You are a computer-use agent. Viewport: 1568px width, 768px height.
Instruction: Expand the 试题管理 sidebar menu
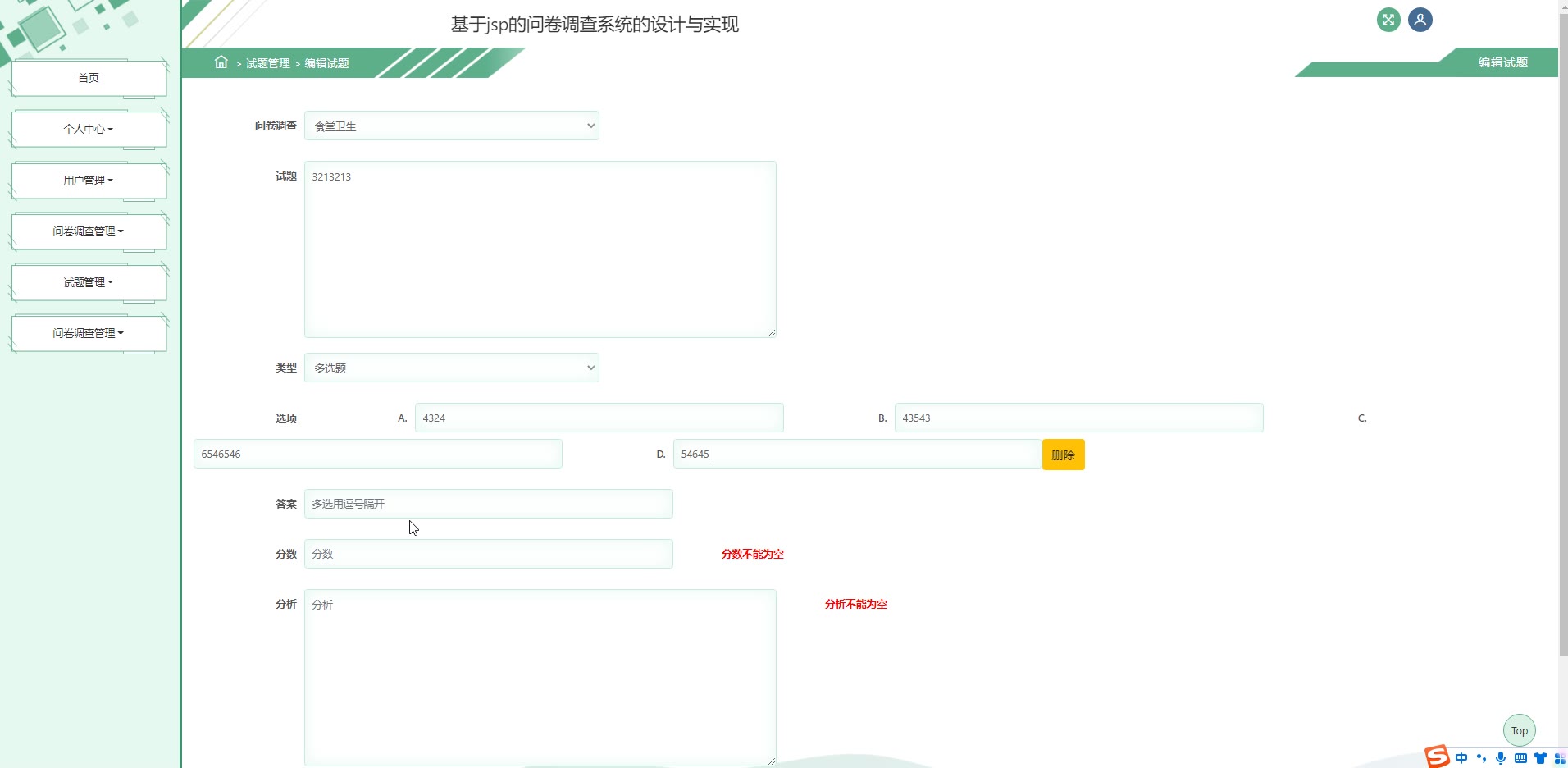click(x=89, y=282)
